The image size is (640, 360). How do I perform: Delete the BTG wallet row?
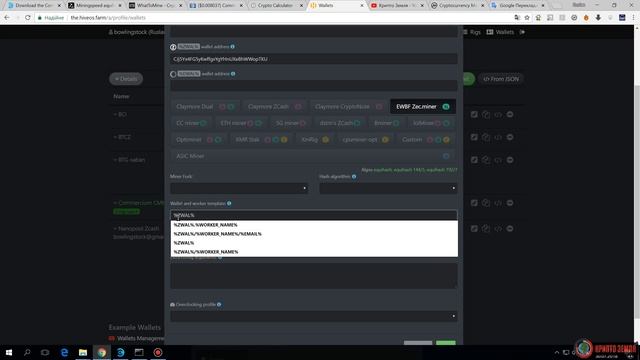pyautogui.click(x=510, y=160)
